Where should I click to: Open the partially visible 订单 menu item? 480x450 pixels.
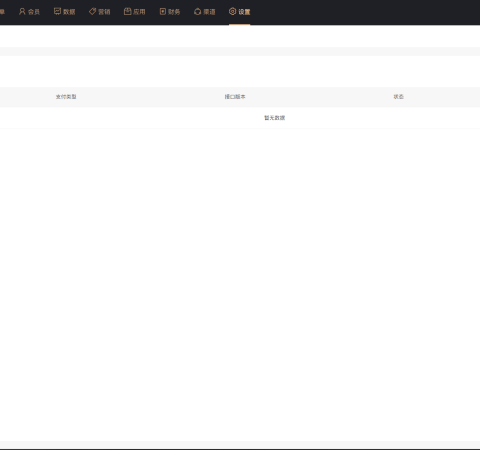coord(2,12)
